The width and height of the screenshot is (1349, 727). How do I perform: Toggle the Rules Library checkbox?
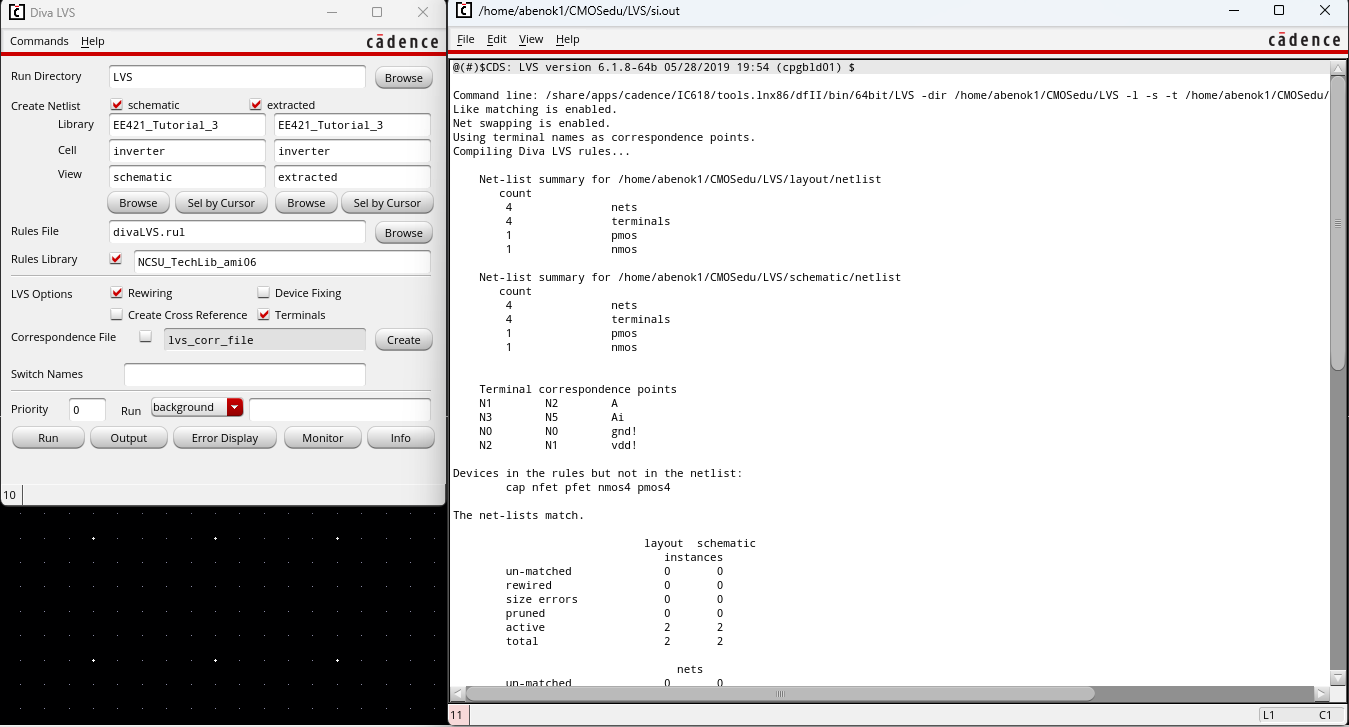tap(117, 259)
